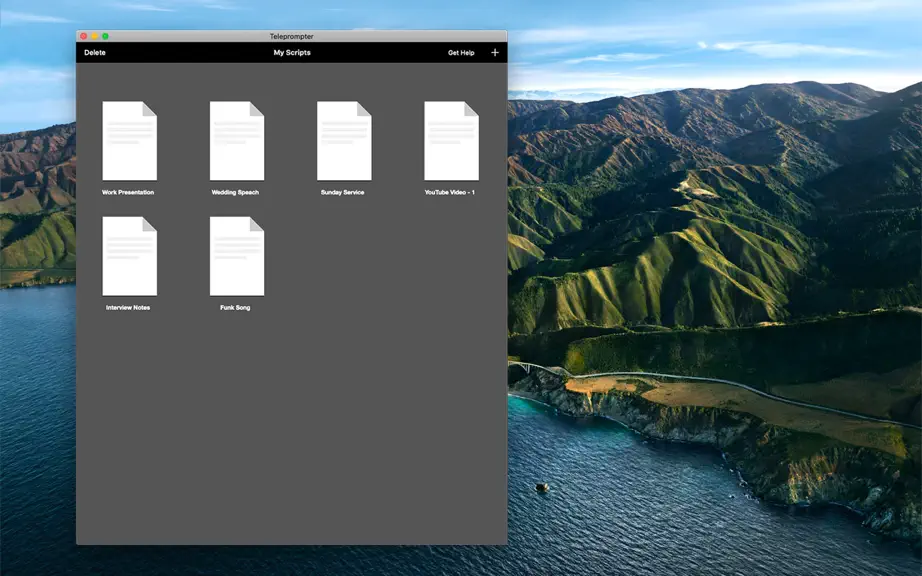Select the YouTube Video - 1 name label

coord(450,192)
